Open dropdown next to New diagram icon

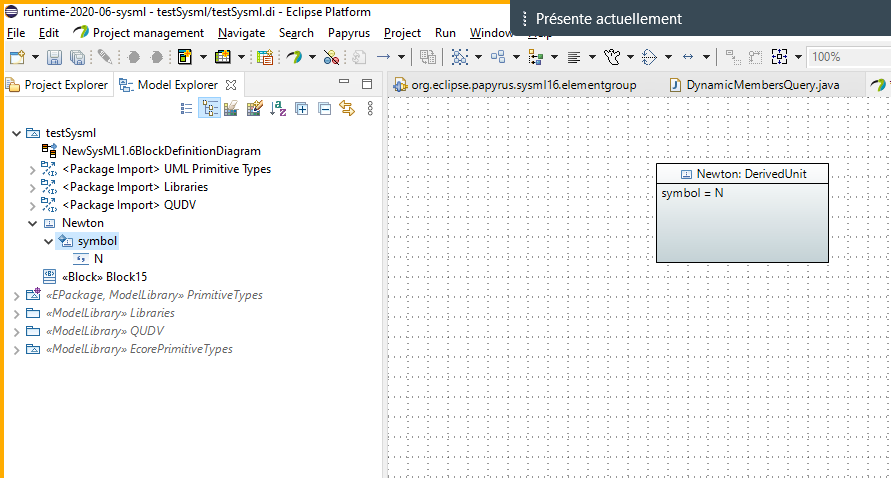pyautogui.click(x=203, y=57)
